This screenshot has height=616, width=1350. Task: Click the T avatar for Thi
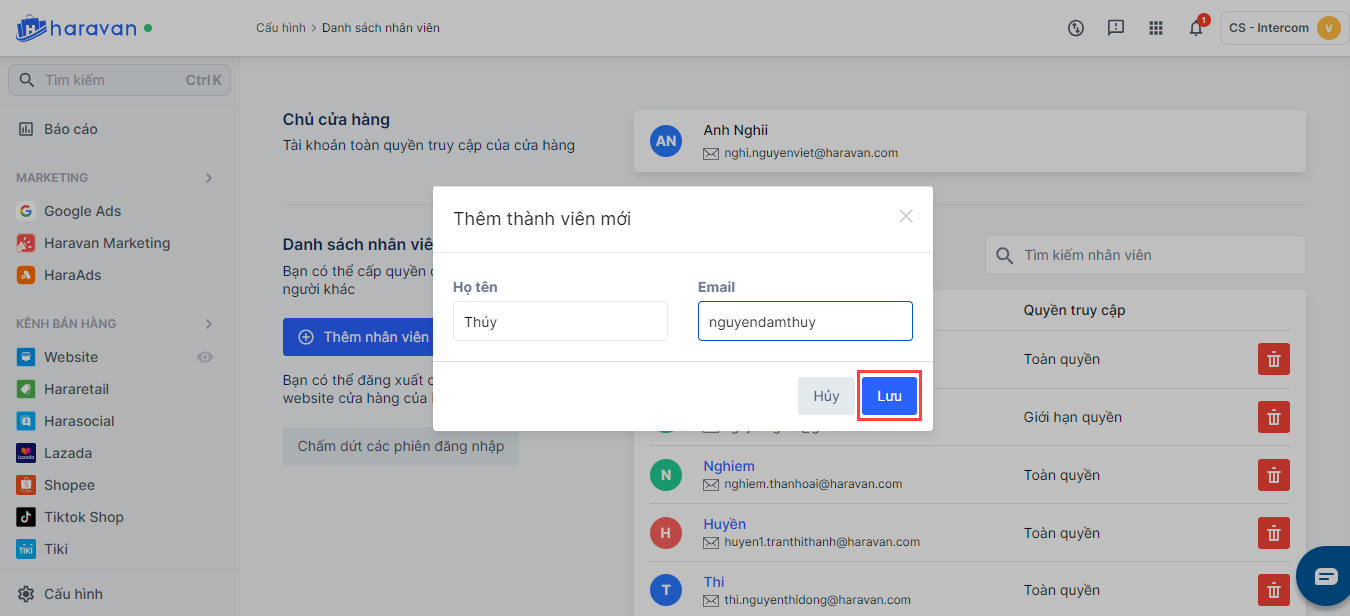pos(666,591)
